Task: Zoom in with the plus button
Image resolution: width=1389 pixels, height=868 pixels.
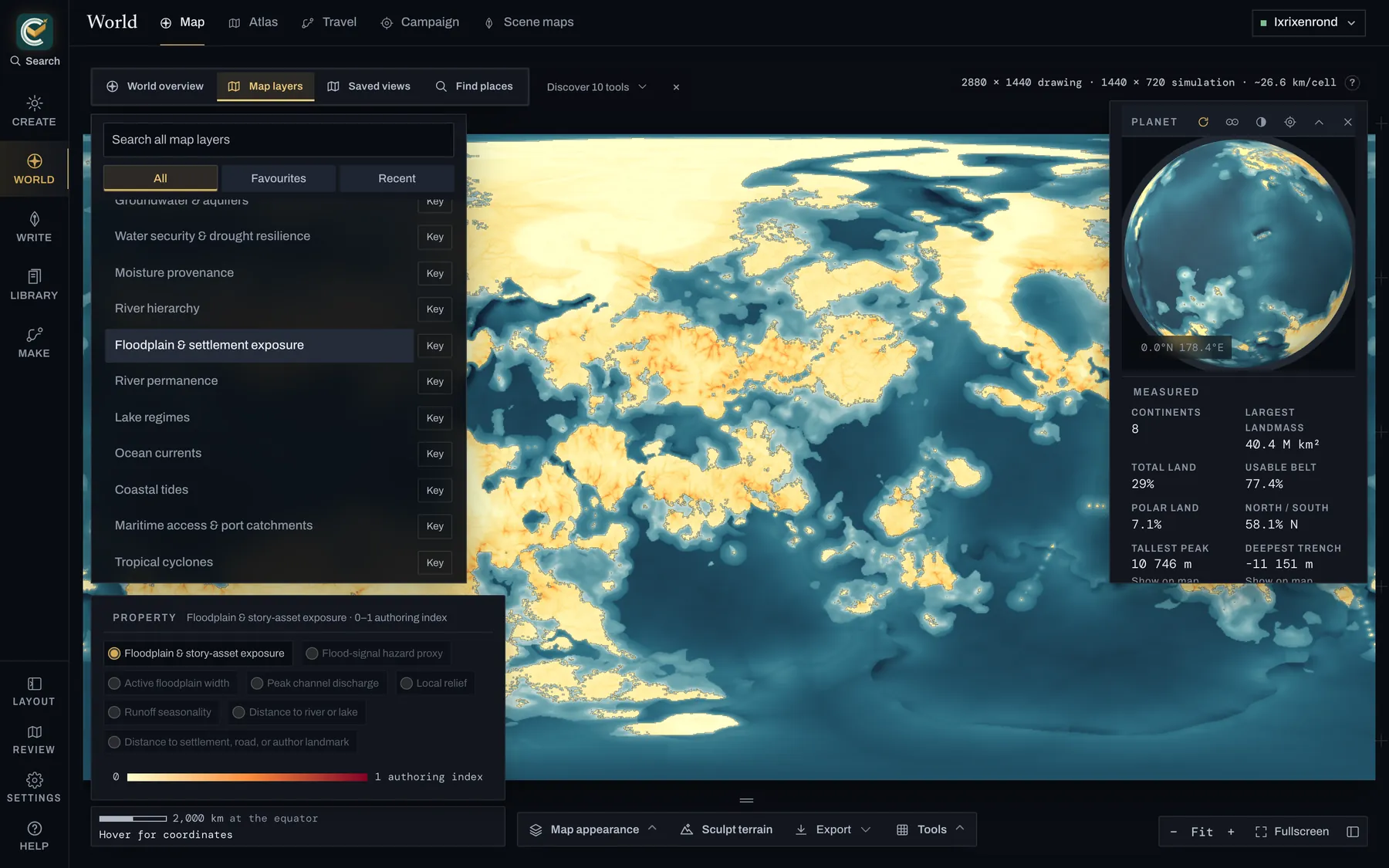Action: pyautogui.click(x=1231, y=832)
